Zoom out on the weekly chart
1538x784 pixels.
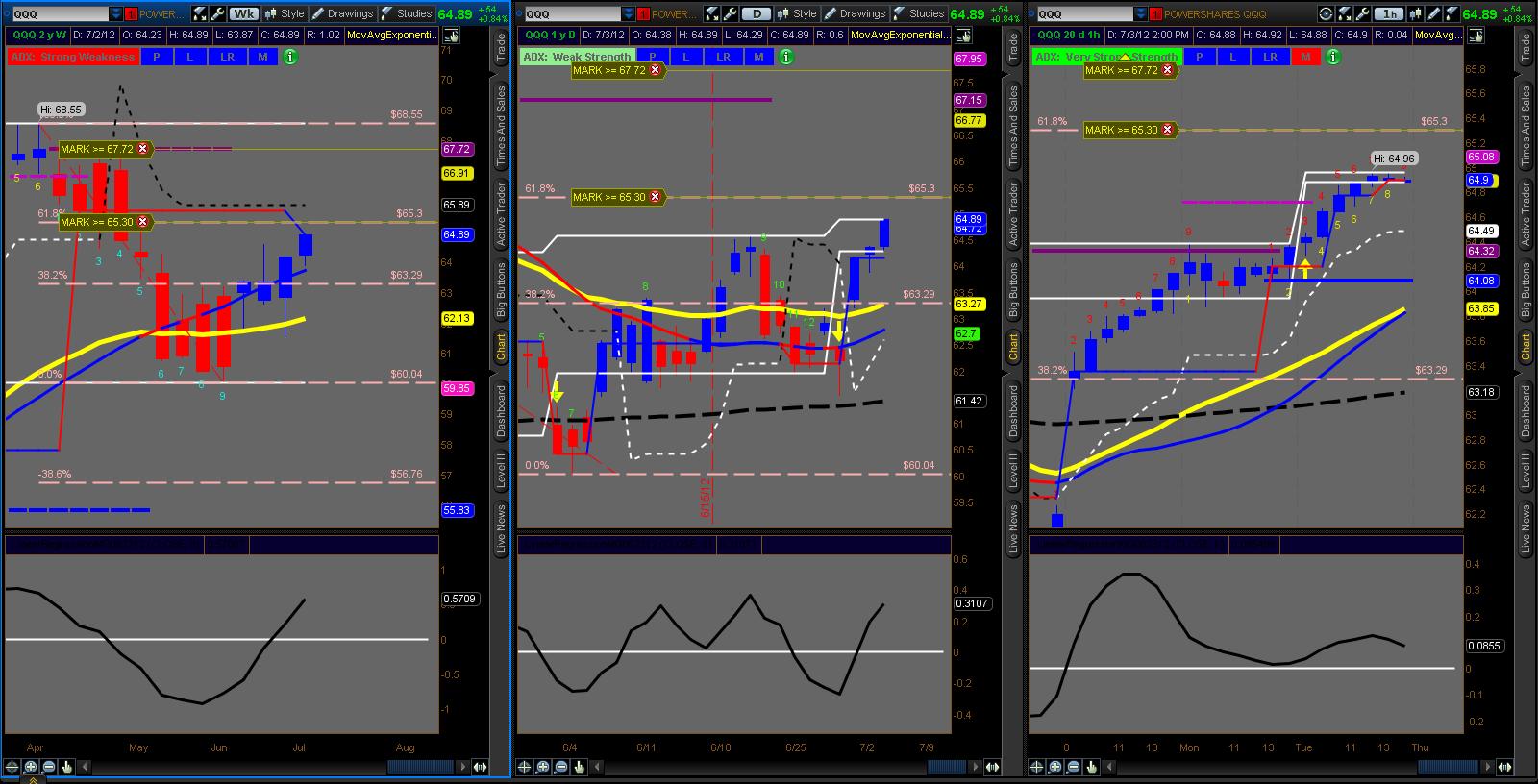tap(49, 767)
